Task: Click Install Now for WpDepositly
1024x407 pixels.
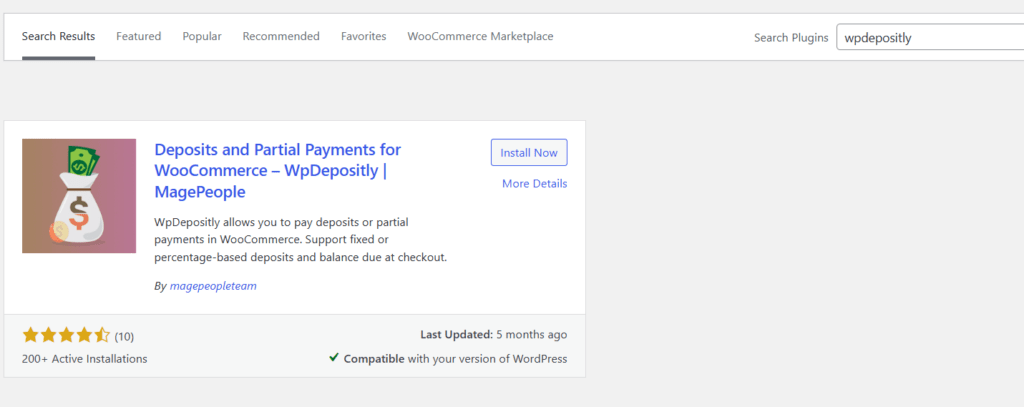Action: pyautogui.click(x=529, y=153)
